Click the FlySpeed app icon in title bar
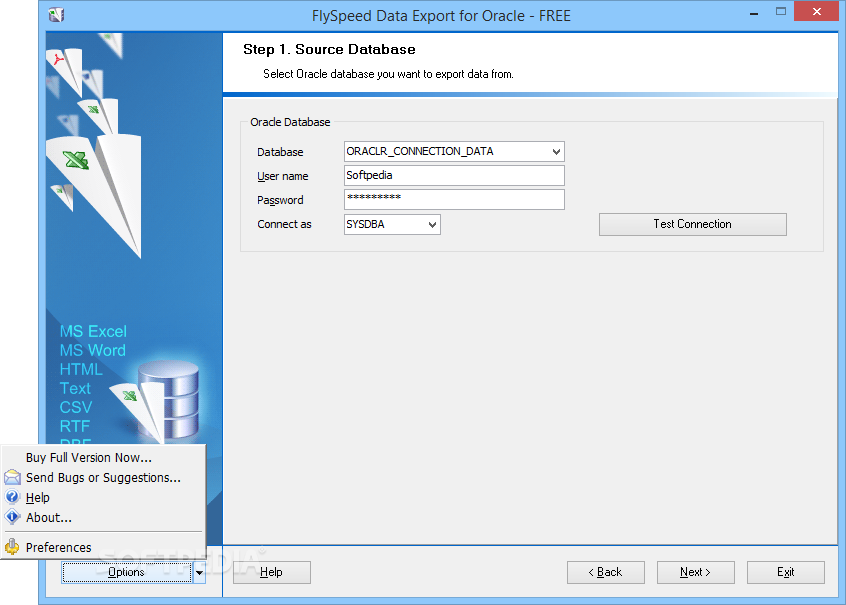This screenshot has width=846, height=605. pos(57,15)
